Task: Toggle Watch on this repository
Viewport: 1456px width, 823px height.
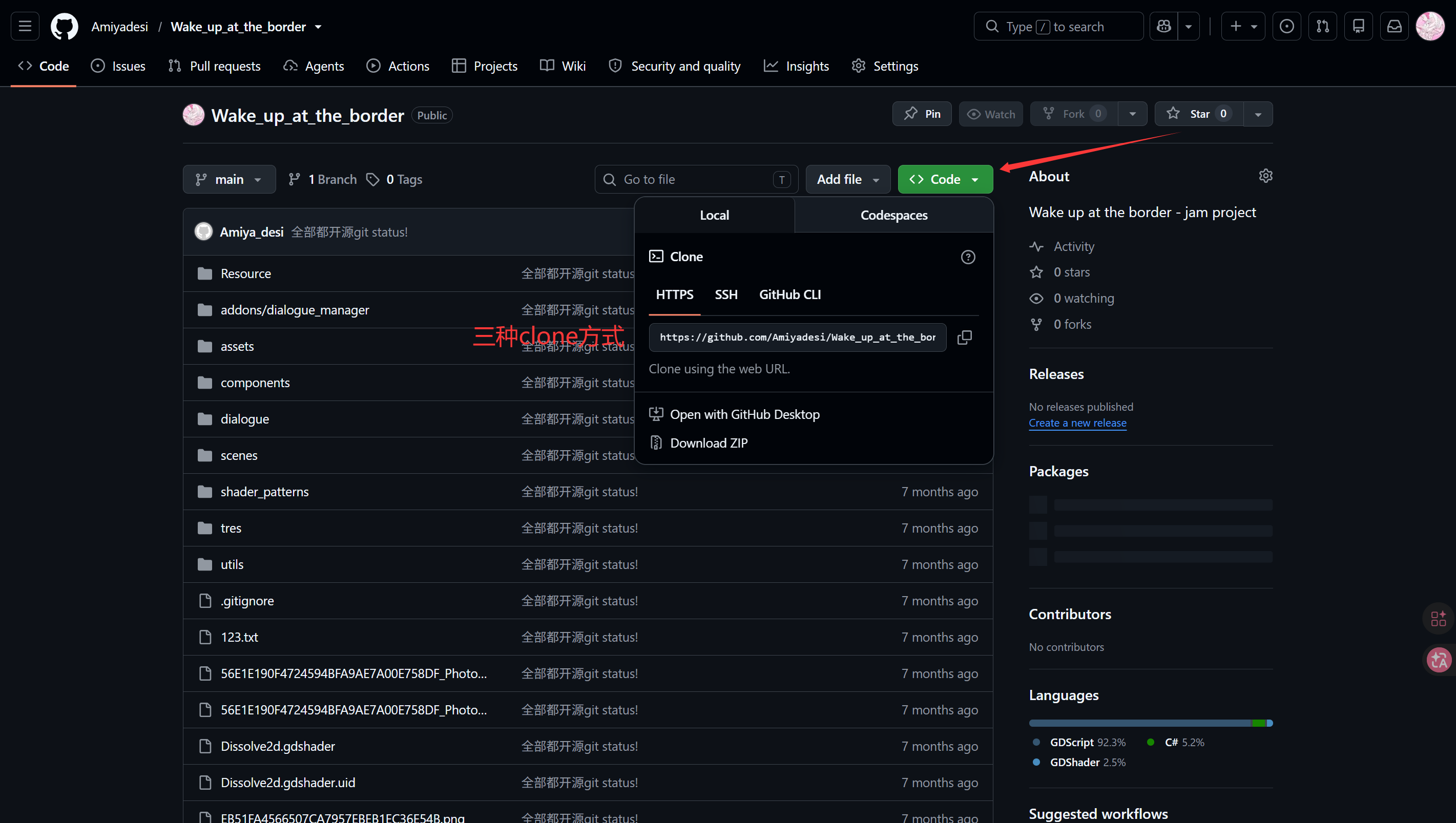Action: tap(991, 114)
